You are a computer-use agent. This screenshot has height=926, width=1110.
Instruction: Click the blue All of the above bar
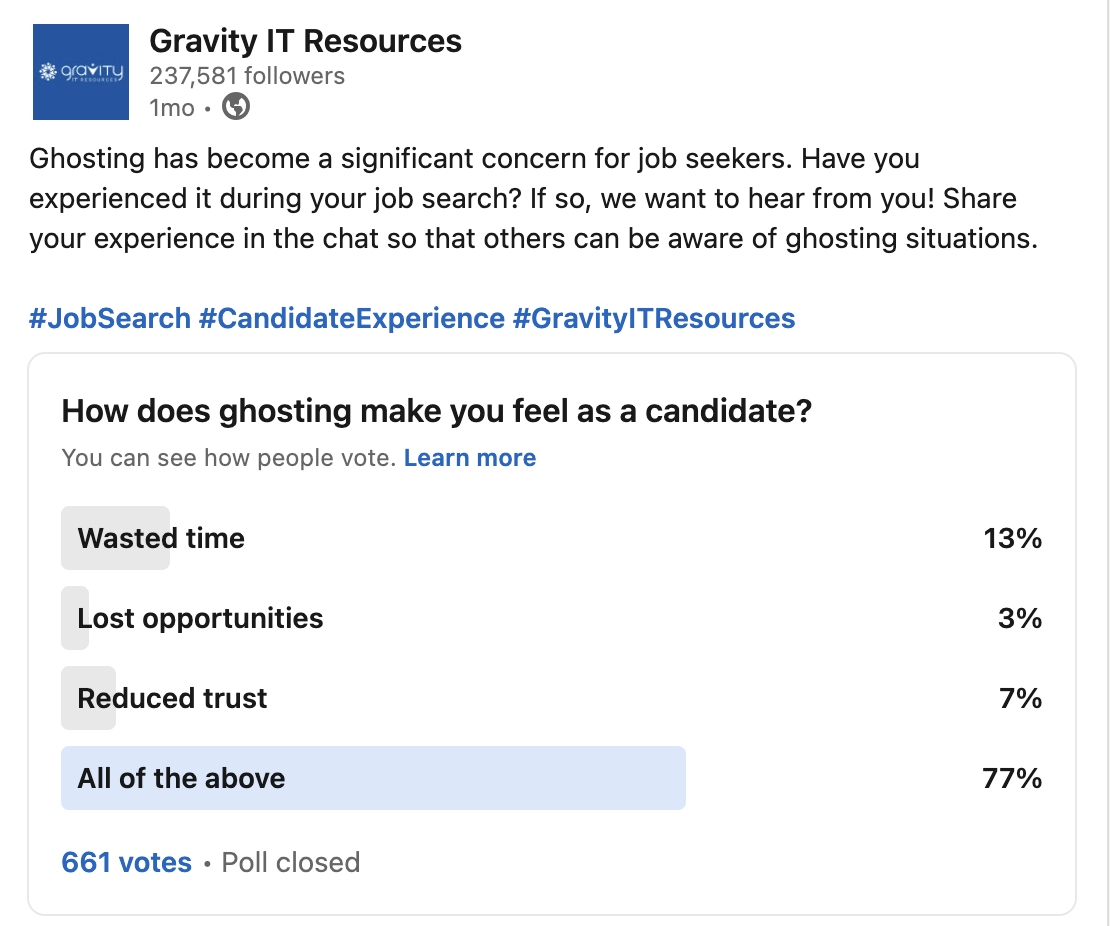(x=373, y=778)
